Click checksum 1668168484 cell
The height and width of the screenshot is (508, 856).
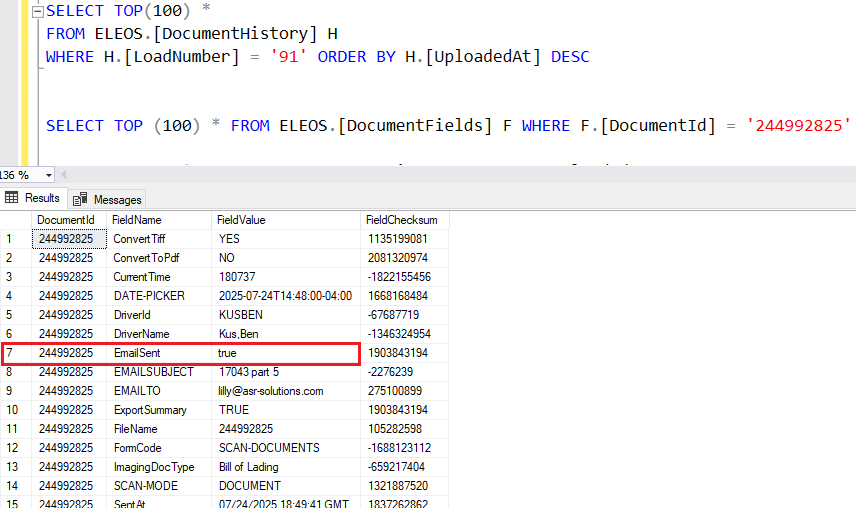(x=405, y=296)
